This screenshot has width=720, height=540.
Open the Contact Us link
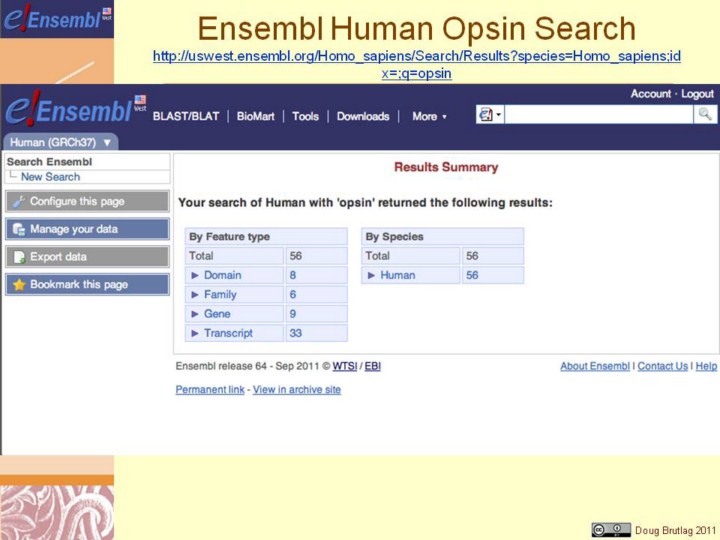point(663,366)
